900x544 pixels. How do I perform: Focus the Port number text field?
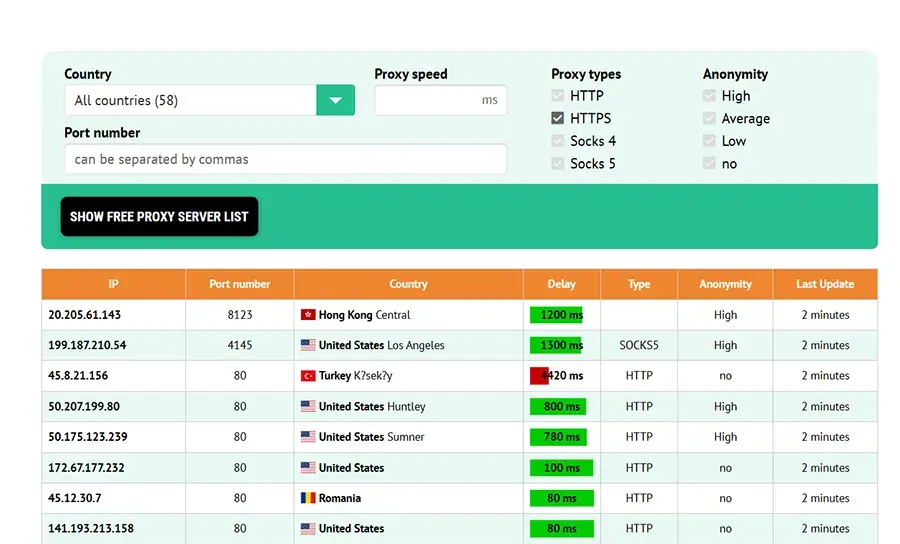[x=284, y=159]
